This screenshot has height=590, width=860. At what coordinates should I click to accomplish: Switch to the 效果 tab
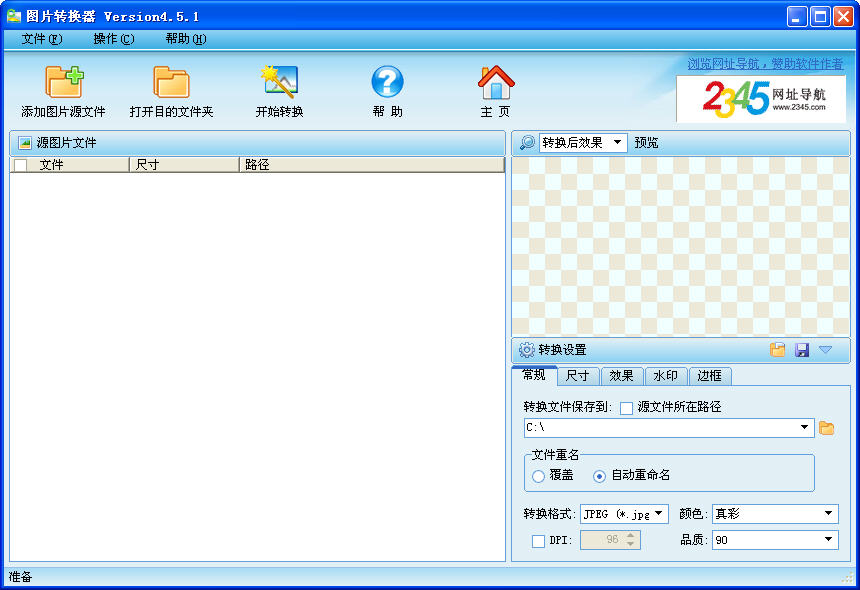(621, 376)
